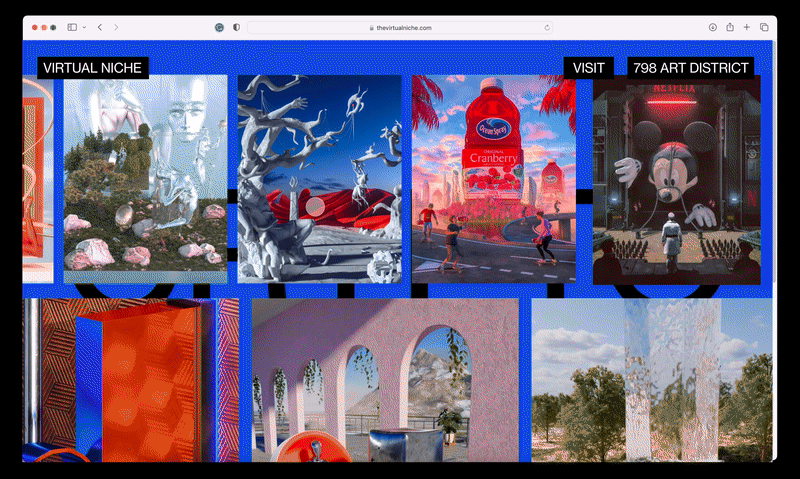Viewport: 800px width, 479px height.
Task: Open the orange patterned panel artwork
Action: tap(131, 380)
